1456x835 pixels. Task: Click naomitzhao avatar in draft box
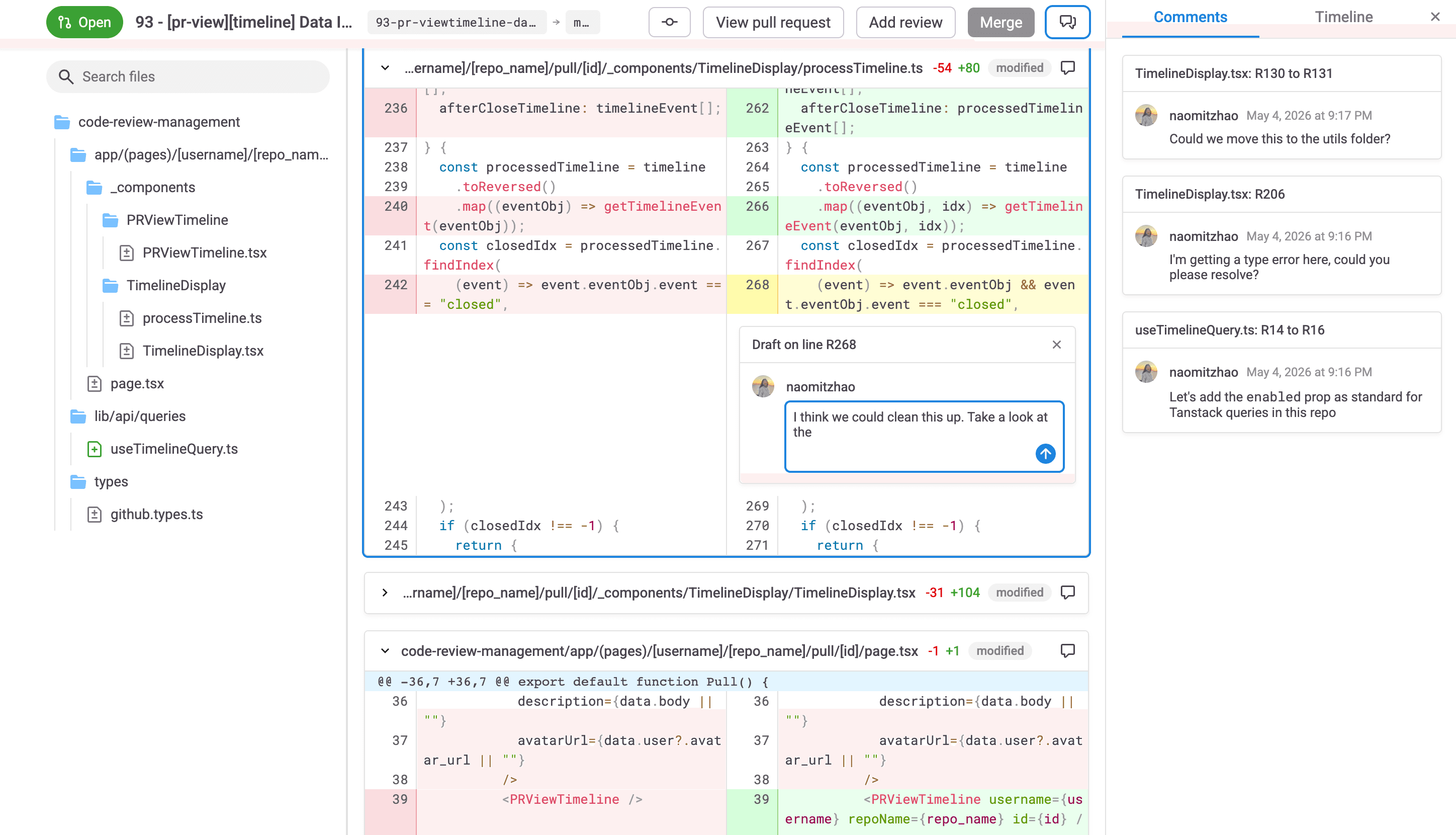pos(763,386)
